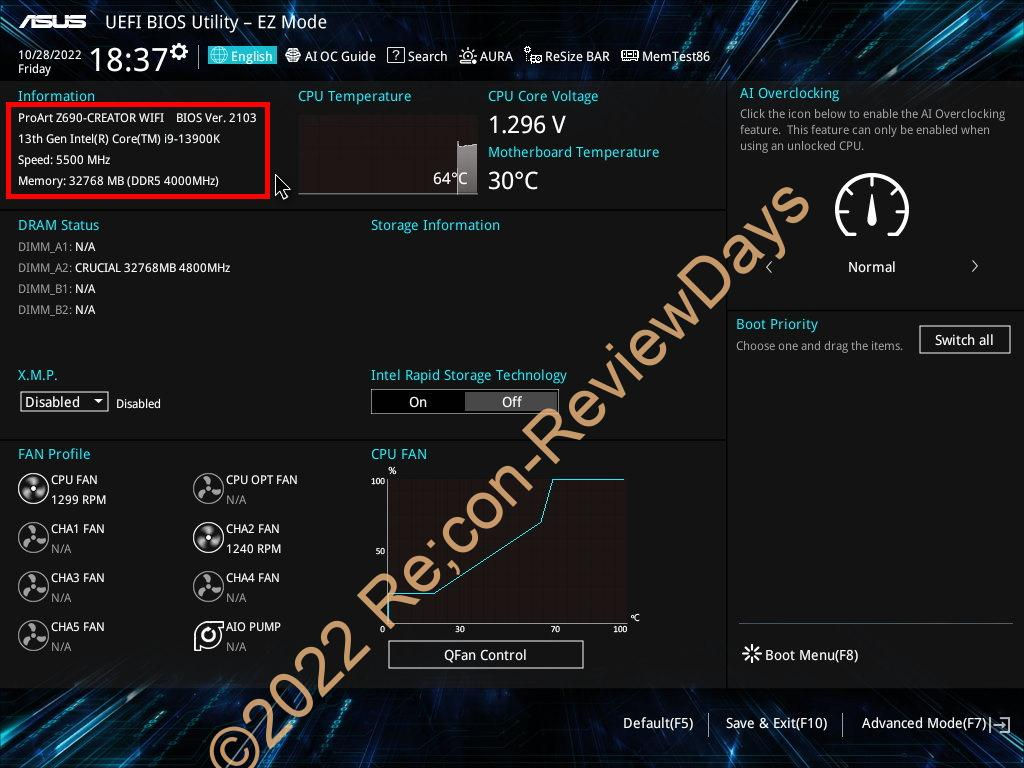Click the Normal overclocking mode label

(x=872, y=267)
